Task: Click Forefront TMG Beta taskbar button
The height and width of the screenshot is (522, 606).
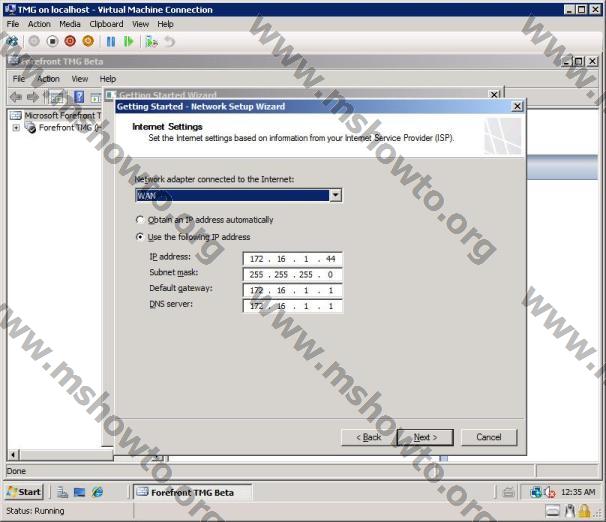Action: pyautogui.click(x=192, y=492)
